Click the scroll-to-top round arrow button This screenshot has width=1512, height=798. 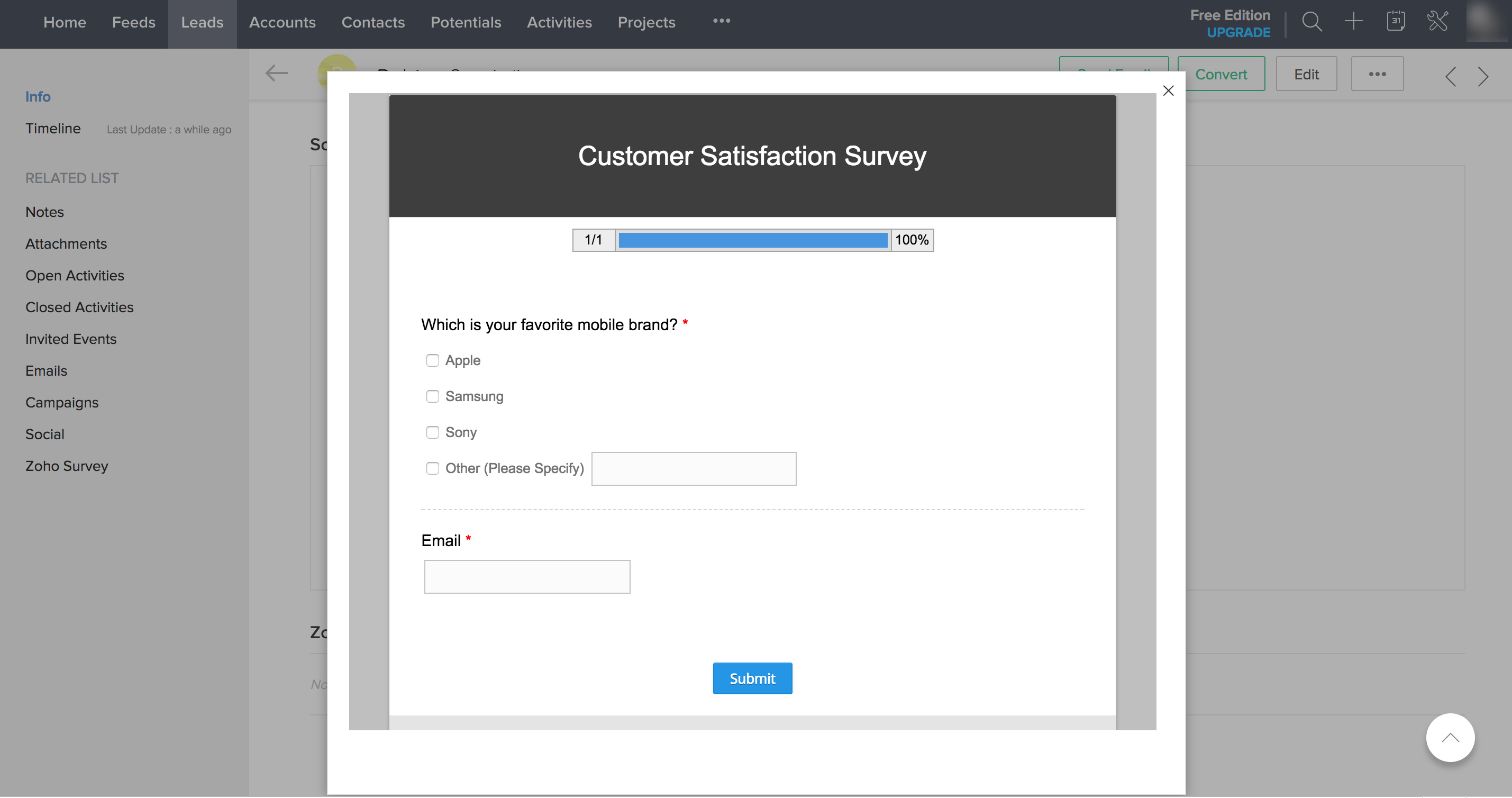1450,738
